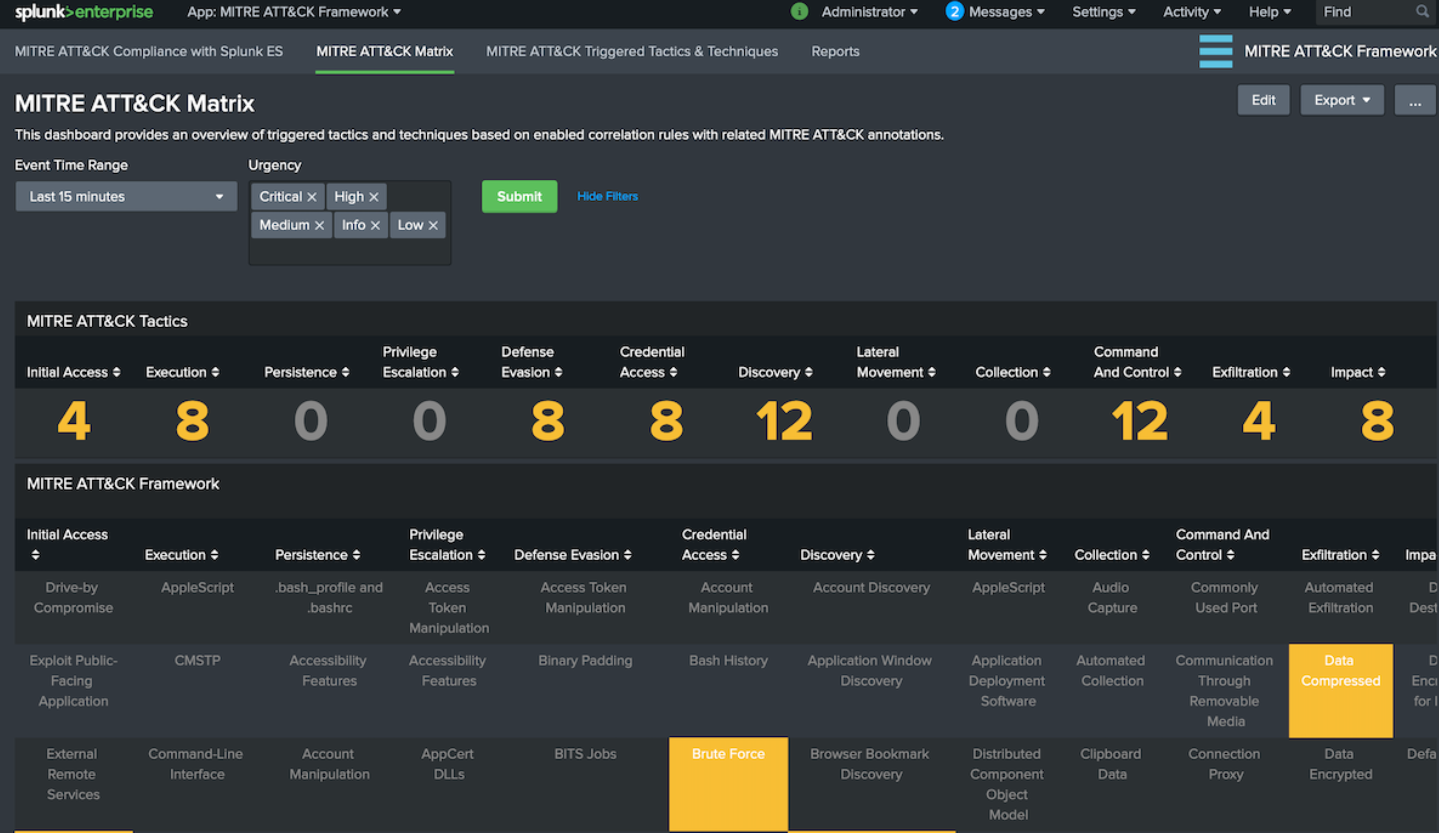The width and height of the screenshot is (1439, 833).
Task: Sort Tactics panel by Collection column
Action: point(1013,372)
